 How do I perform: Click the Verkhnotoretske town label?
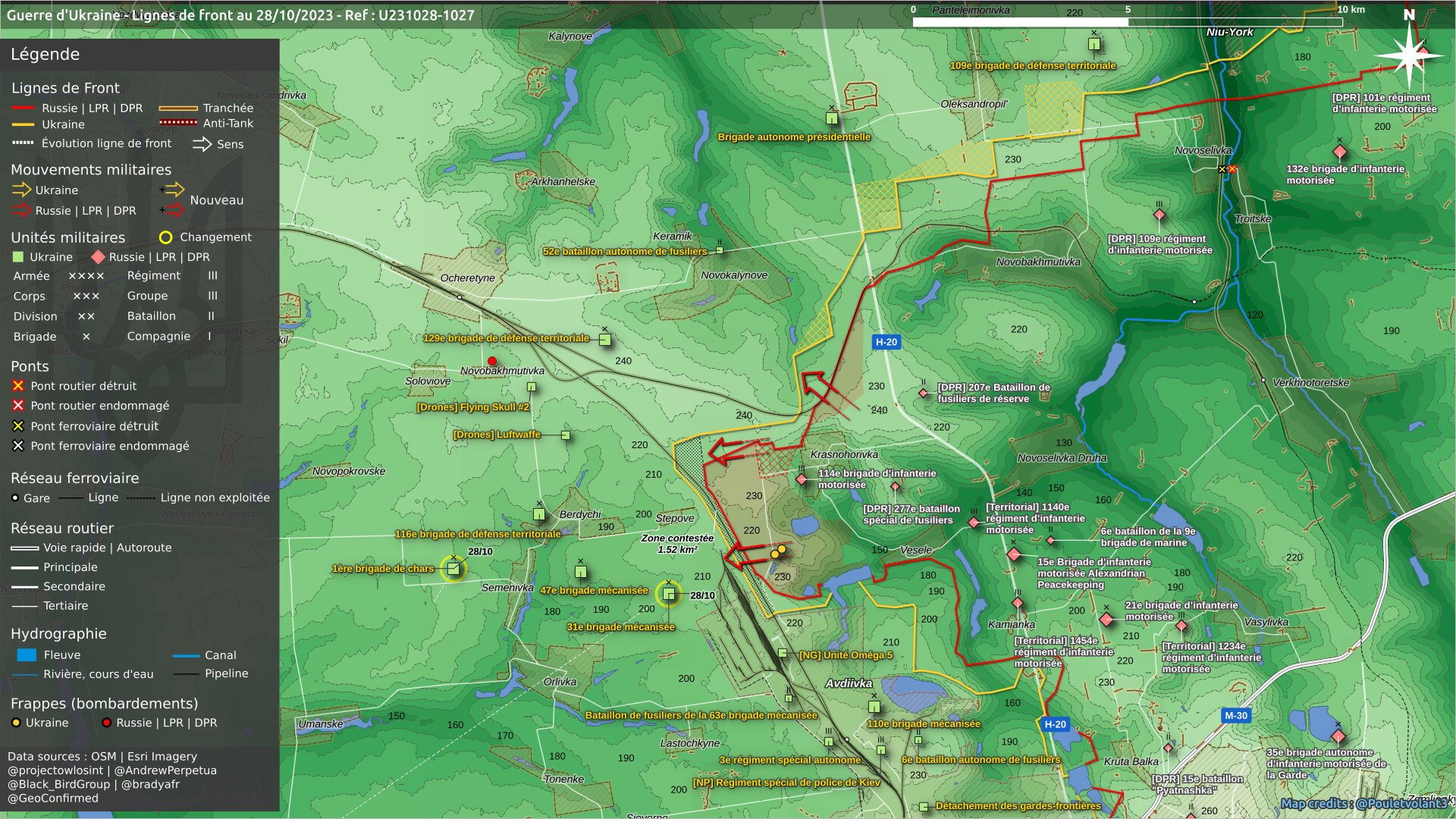click(1310, 382)
